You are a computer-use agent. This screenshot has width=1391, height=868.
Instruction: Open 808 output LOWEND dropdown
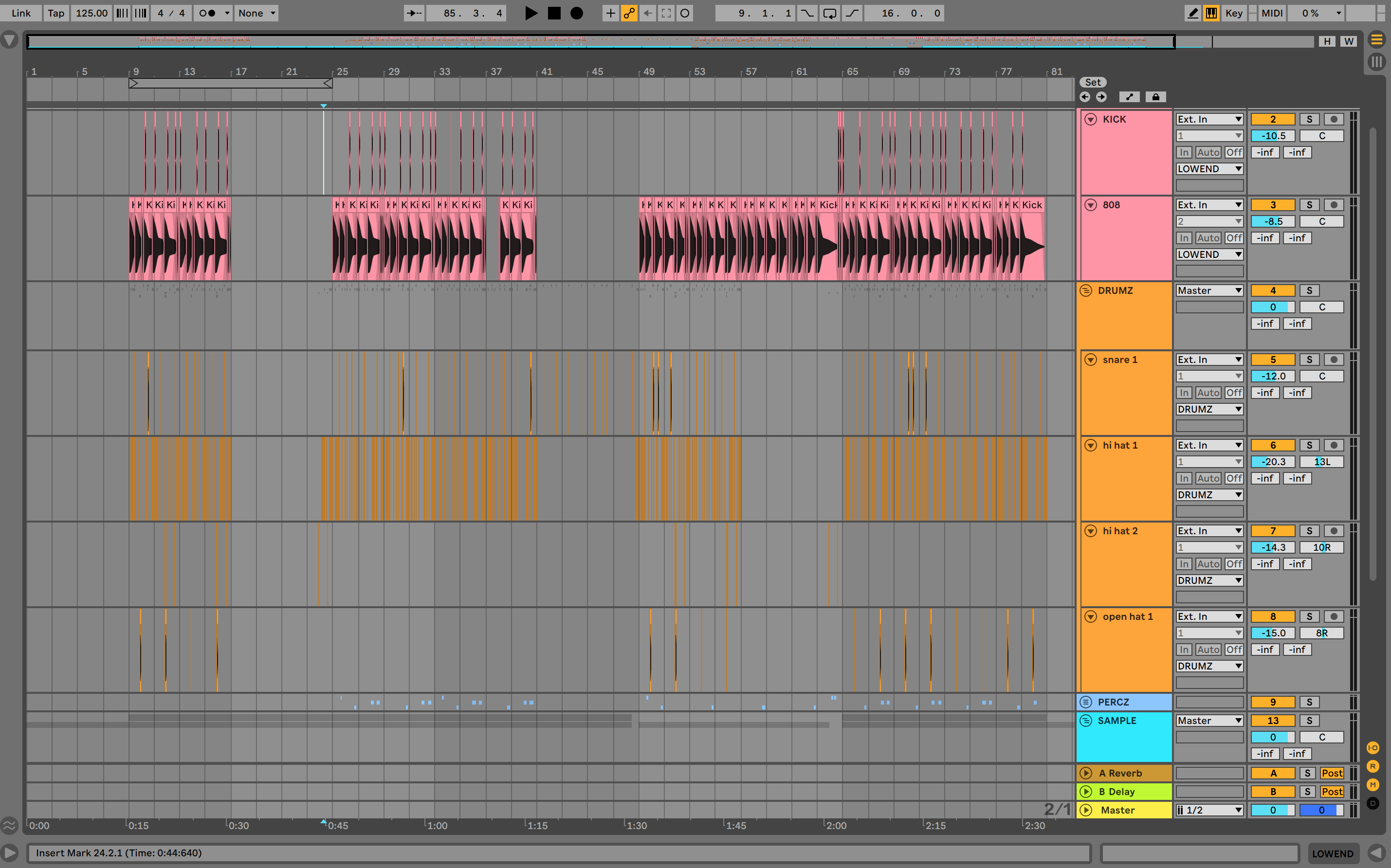point(1209,255)
